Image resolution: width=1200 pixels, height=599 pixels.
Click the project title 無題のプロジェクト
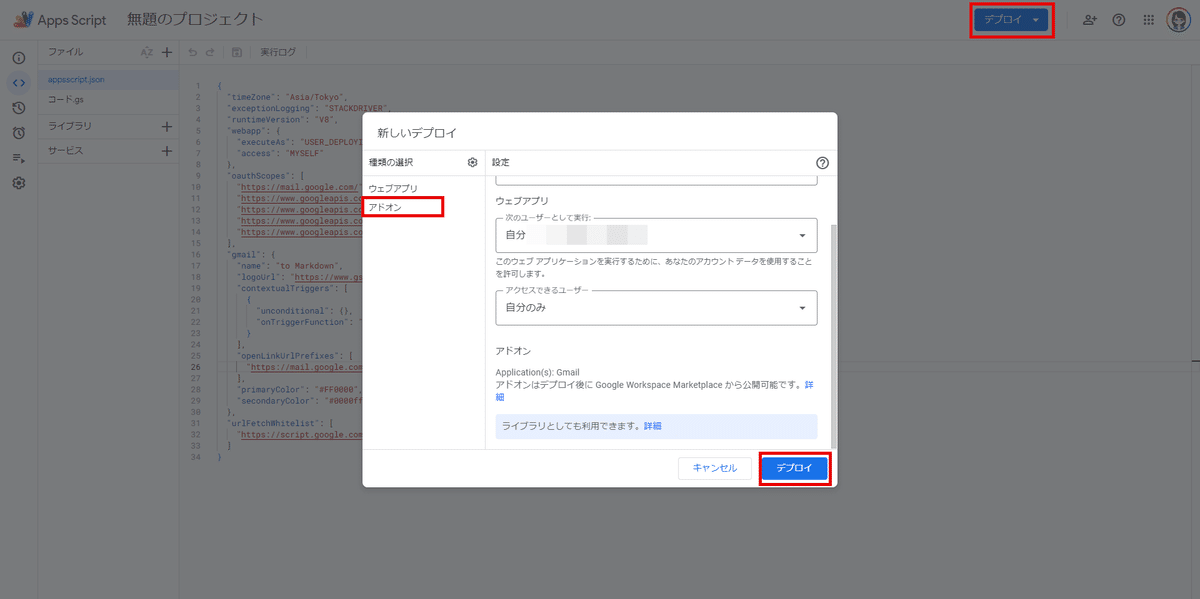coord(196,20)
